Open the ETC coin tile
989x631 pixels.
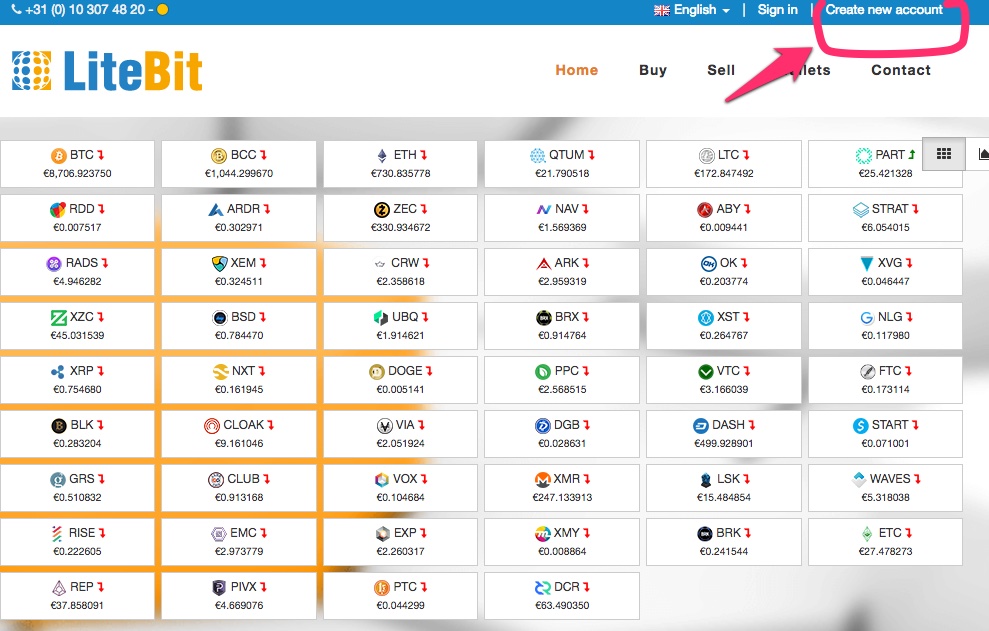(x=885, y=541)
